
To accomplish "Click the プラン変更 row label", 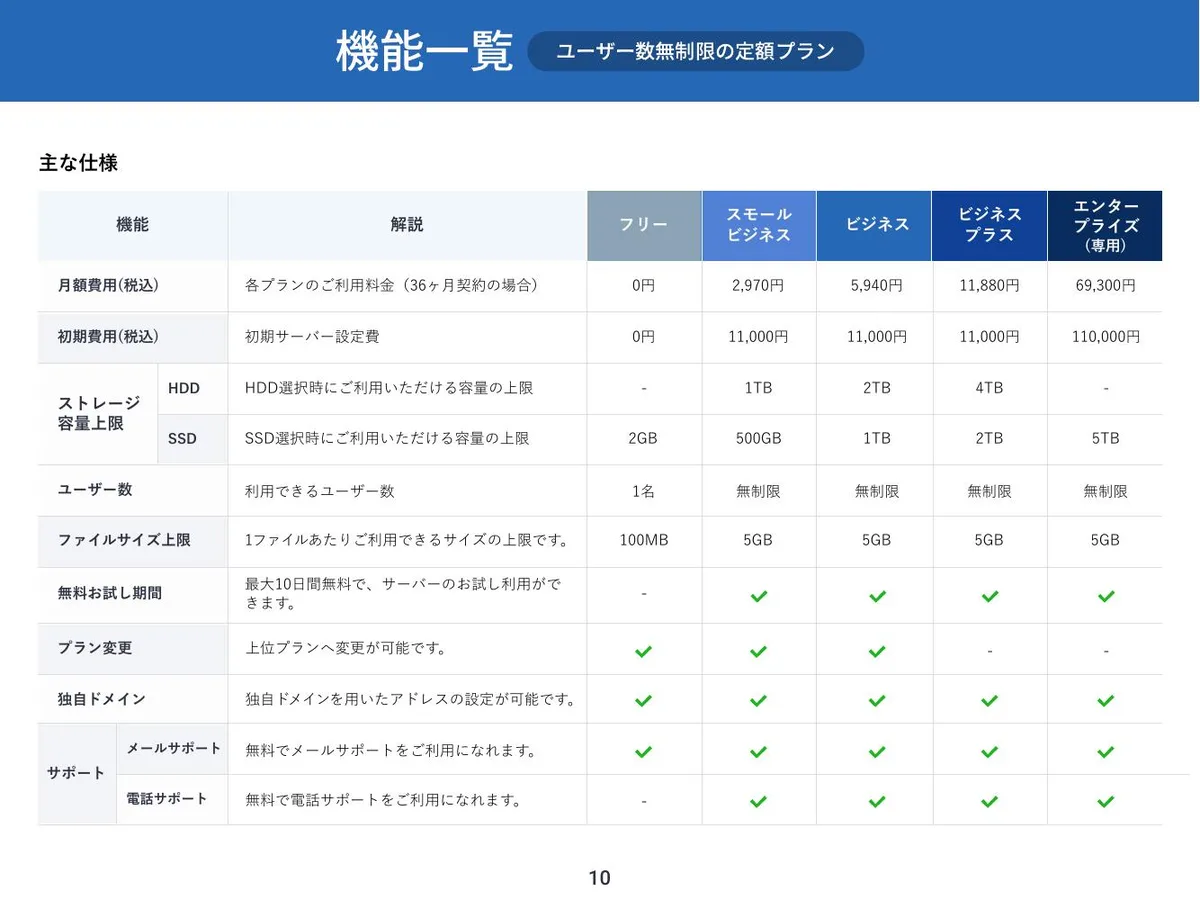I will (95, 648).
